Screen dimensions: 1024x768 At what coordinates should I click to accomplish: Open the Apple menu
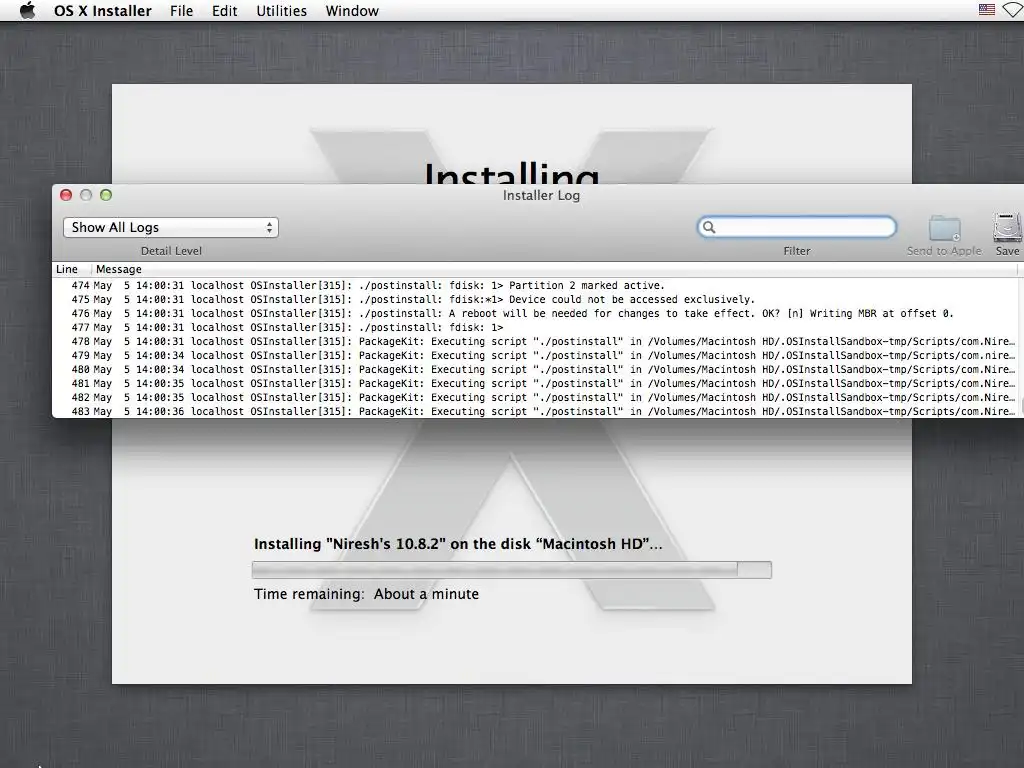pos(27,10)
